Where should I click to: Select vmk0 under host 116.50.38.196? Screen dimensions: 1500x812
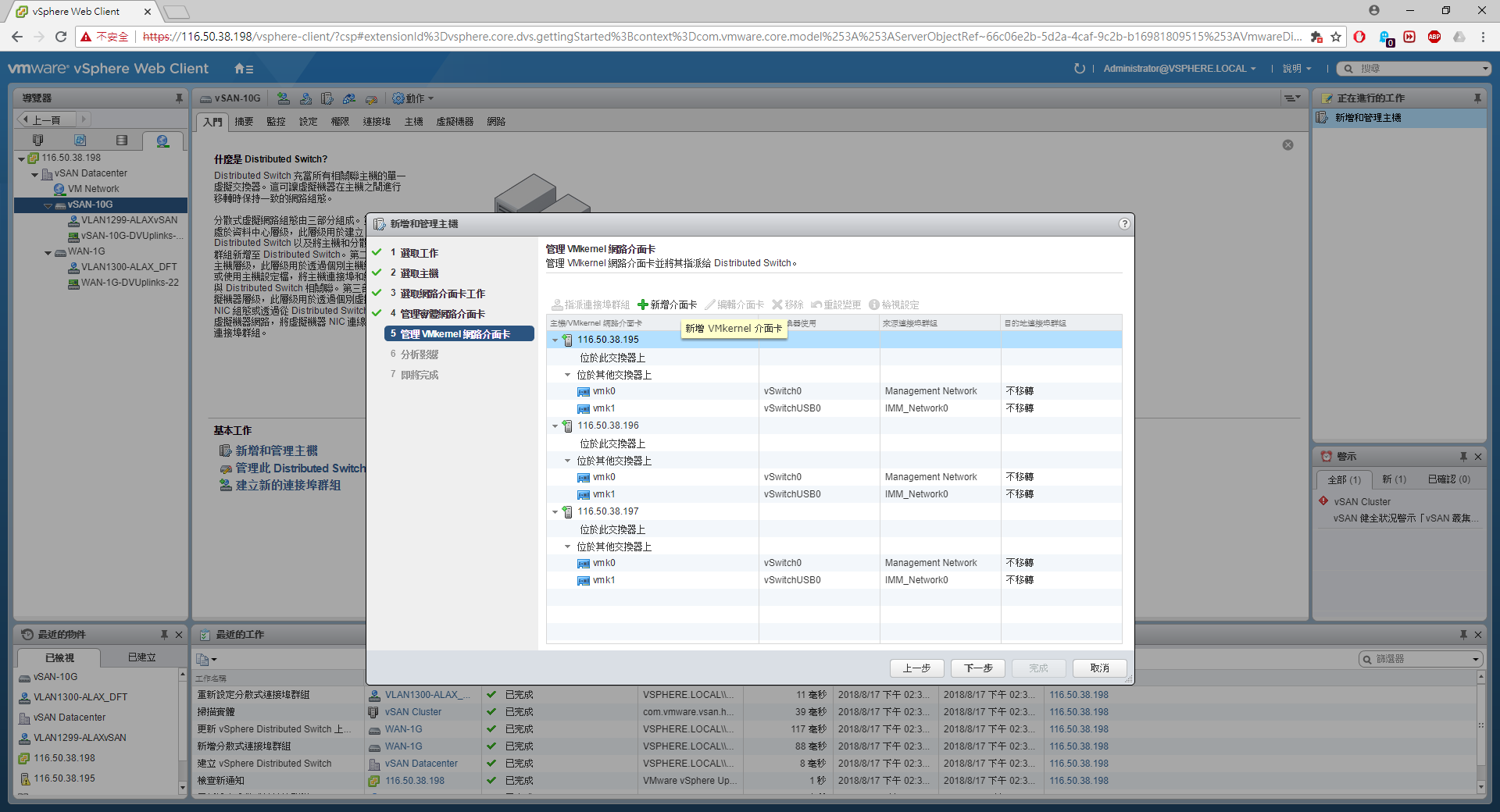pos(603,477)
